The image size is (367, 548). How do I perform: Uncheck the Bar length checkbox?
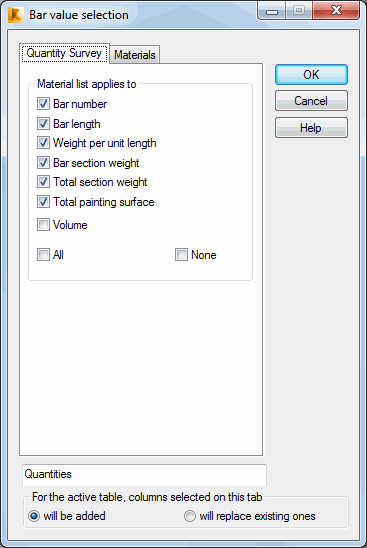coord(43,124)
